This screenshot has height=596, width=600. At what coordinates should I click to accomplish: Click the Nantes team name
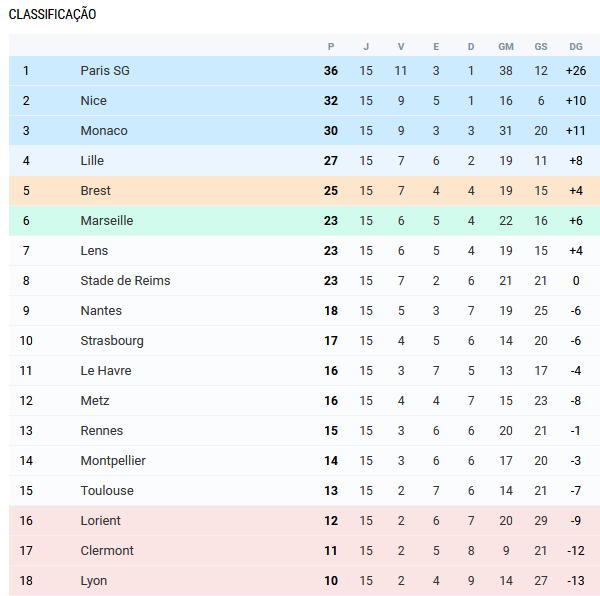point(101,311)
